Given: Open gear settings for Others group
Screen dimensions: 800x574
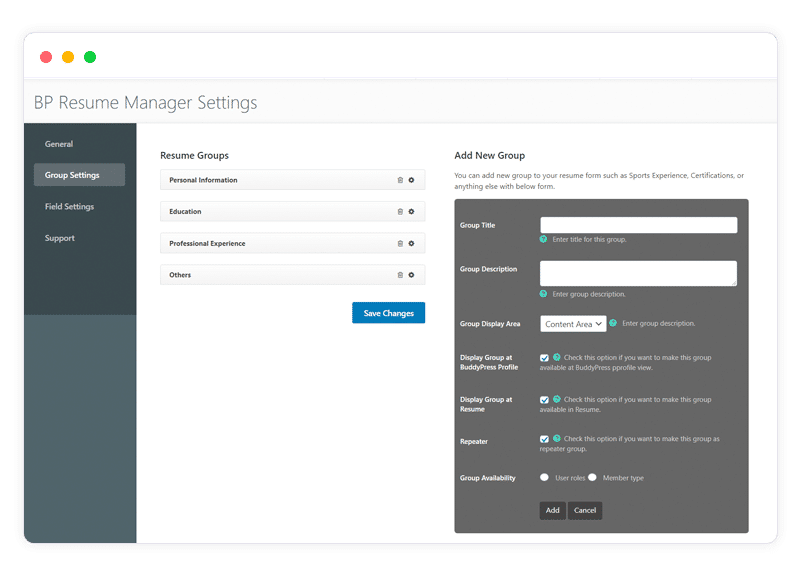Looking at the screenshot, I should [x=411, y=275].
